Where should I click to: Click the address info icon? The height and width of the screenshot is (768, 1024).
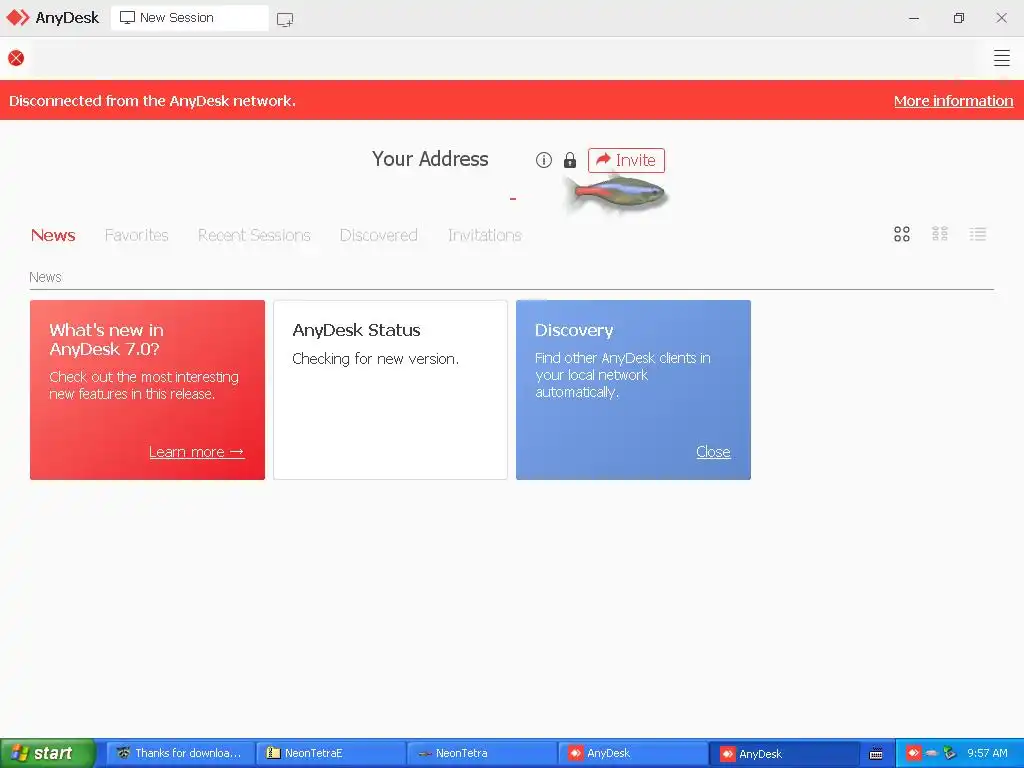tap(543, 160)
